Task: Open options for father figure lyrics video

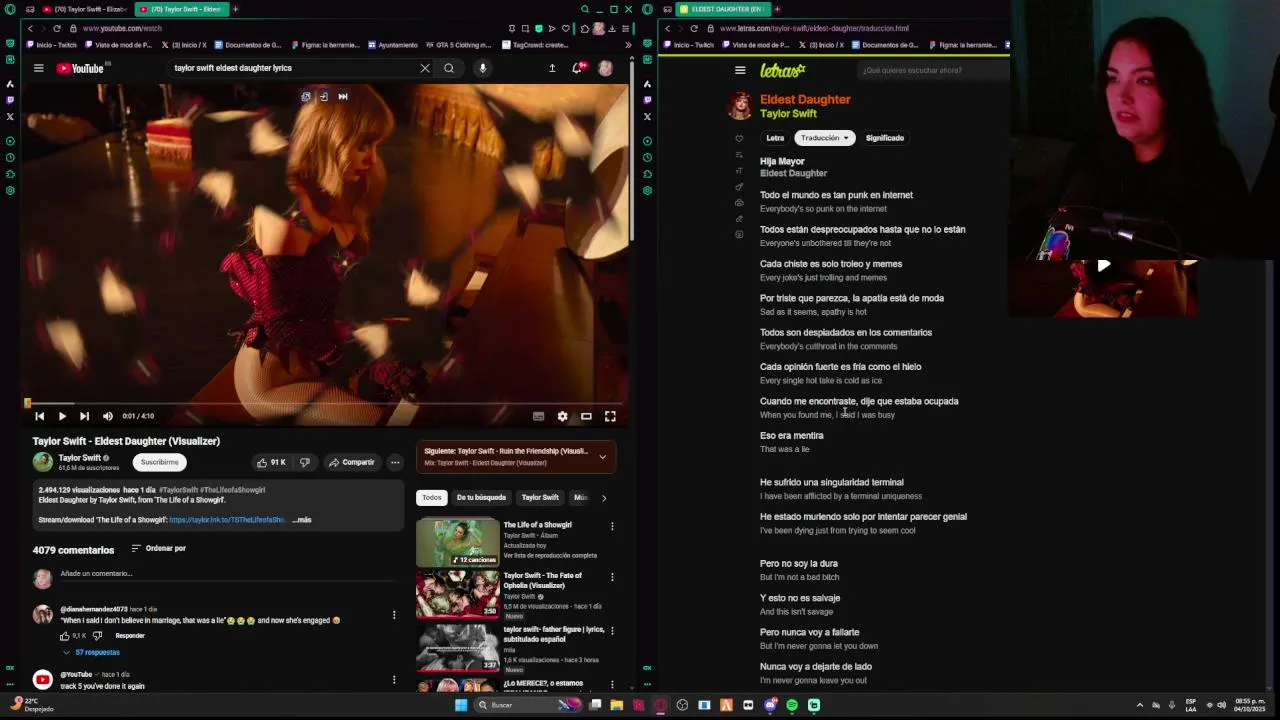Action: 612,631
